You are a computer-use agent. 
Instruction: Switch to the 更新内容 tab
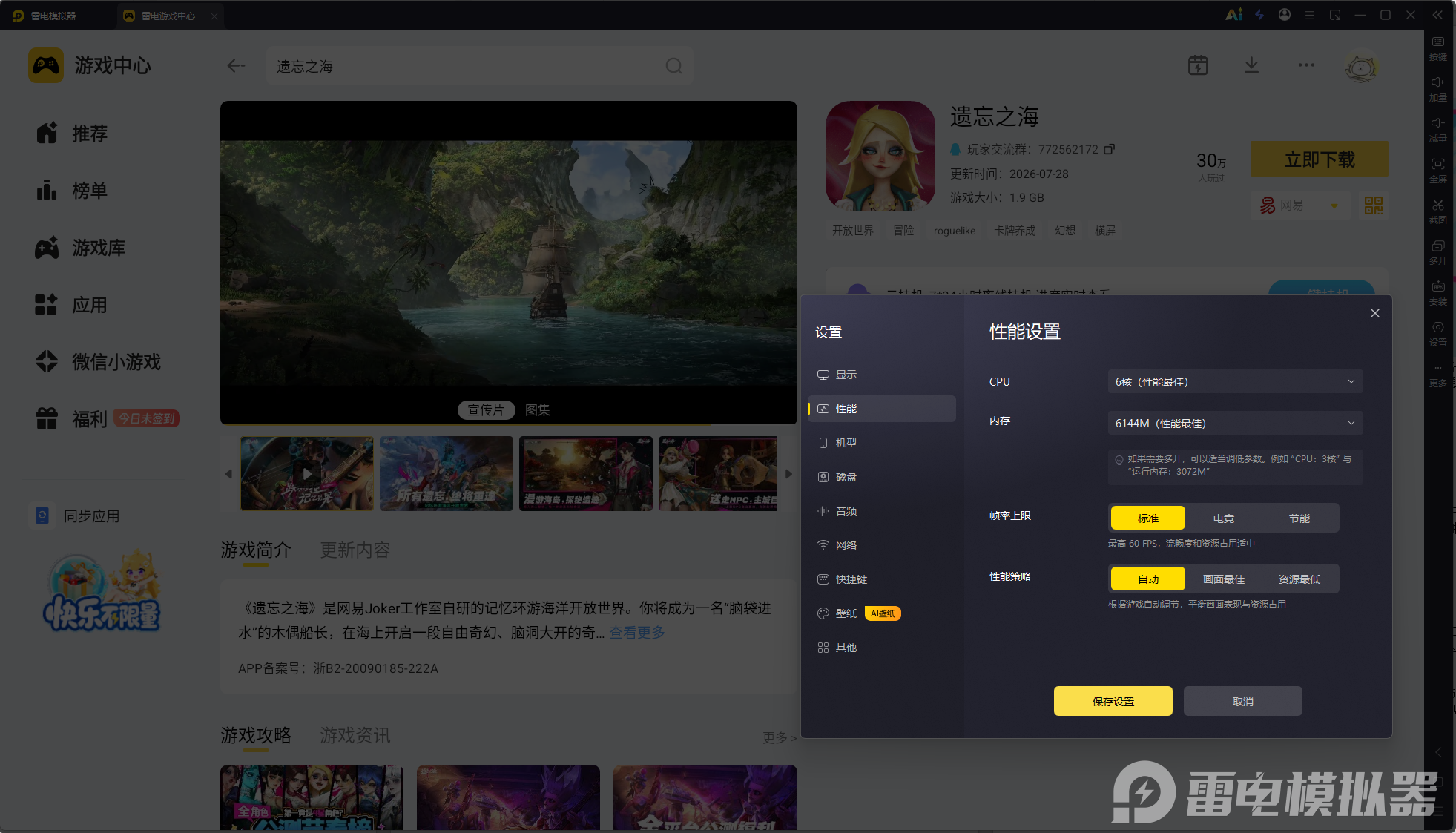point(355,550)
